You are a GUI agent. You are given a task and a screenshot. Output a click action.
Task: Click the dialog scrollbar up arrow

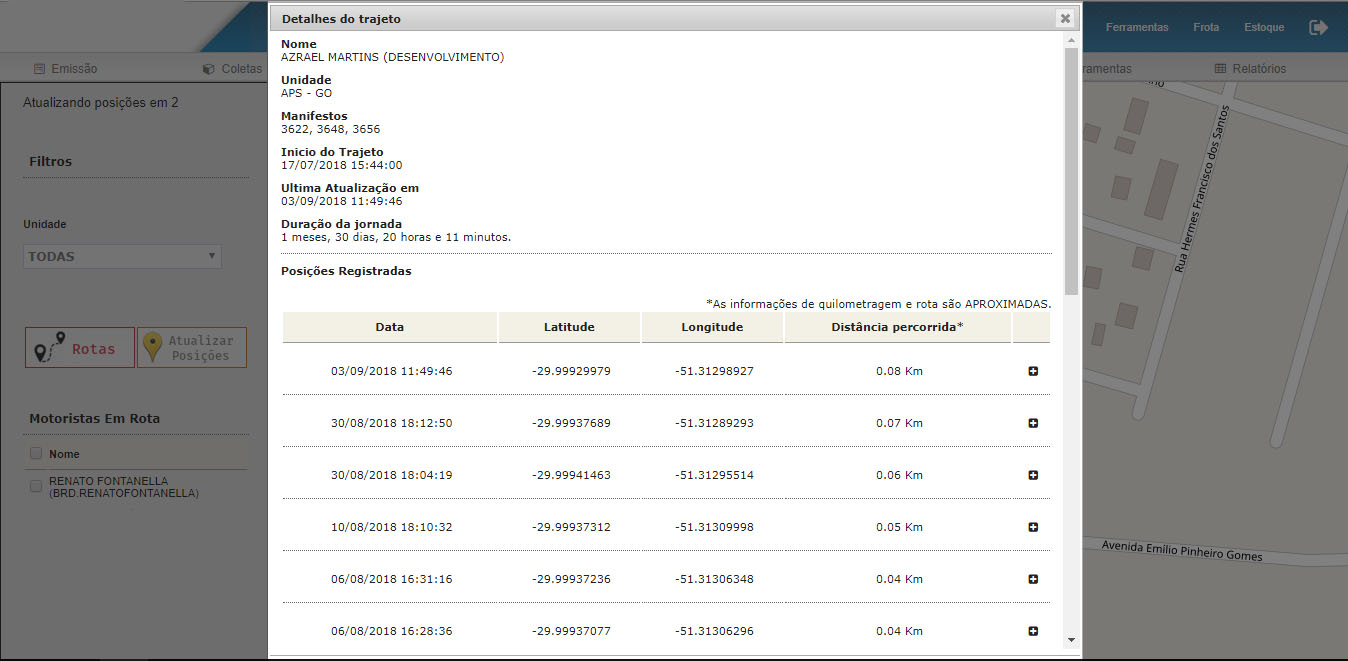[x=1071, y=40]
